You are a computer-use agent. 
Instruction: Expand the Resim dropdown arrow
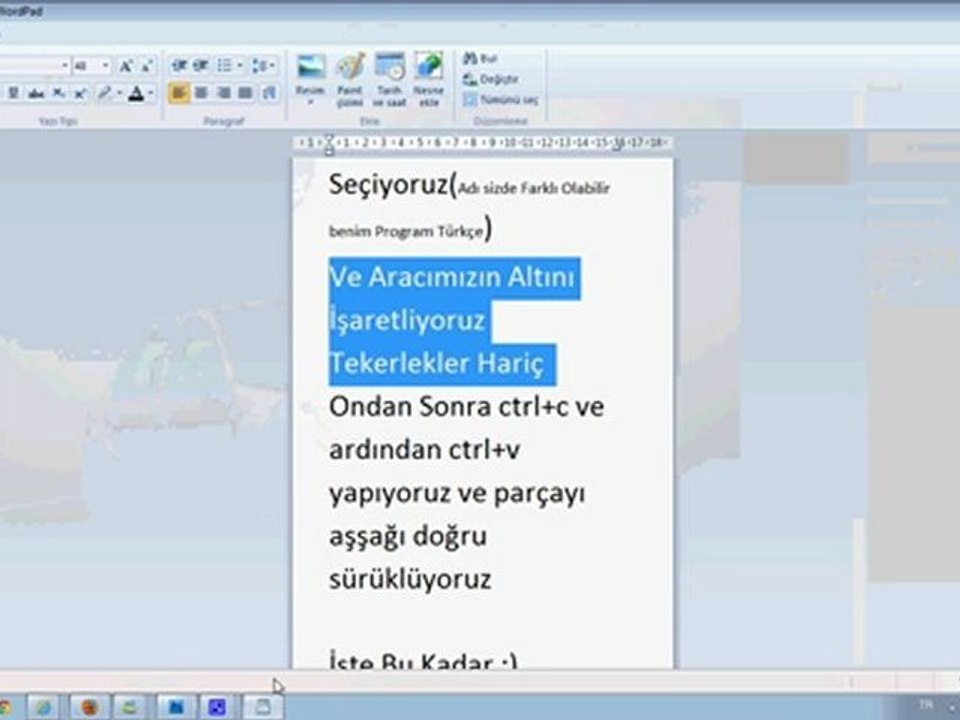310,102
